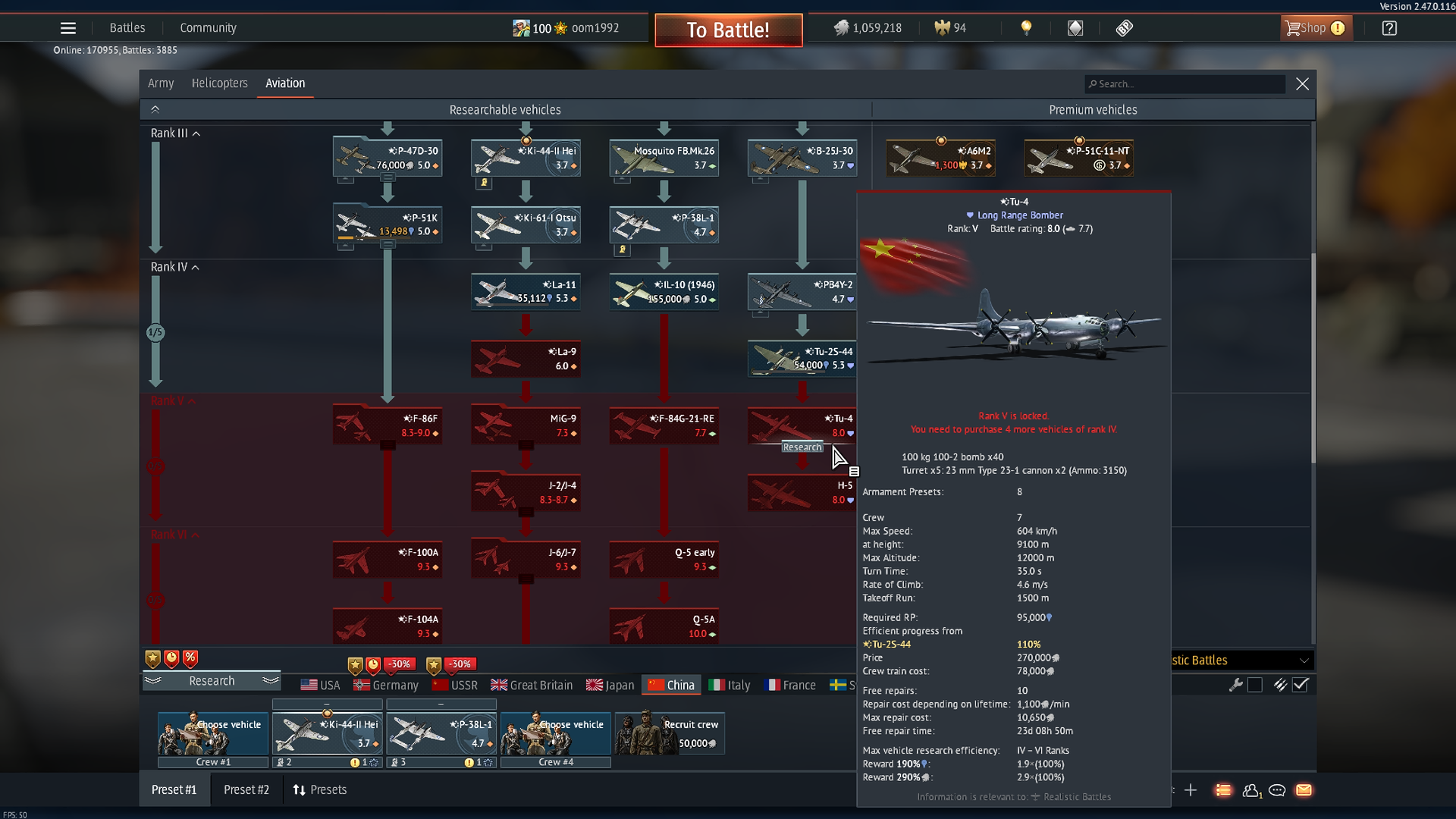Select the locked MiG-9 card
The width and height of the screenshot is (1456, 819).
tap(526, 425)
